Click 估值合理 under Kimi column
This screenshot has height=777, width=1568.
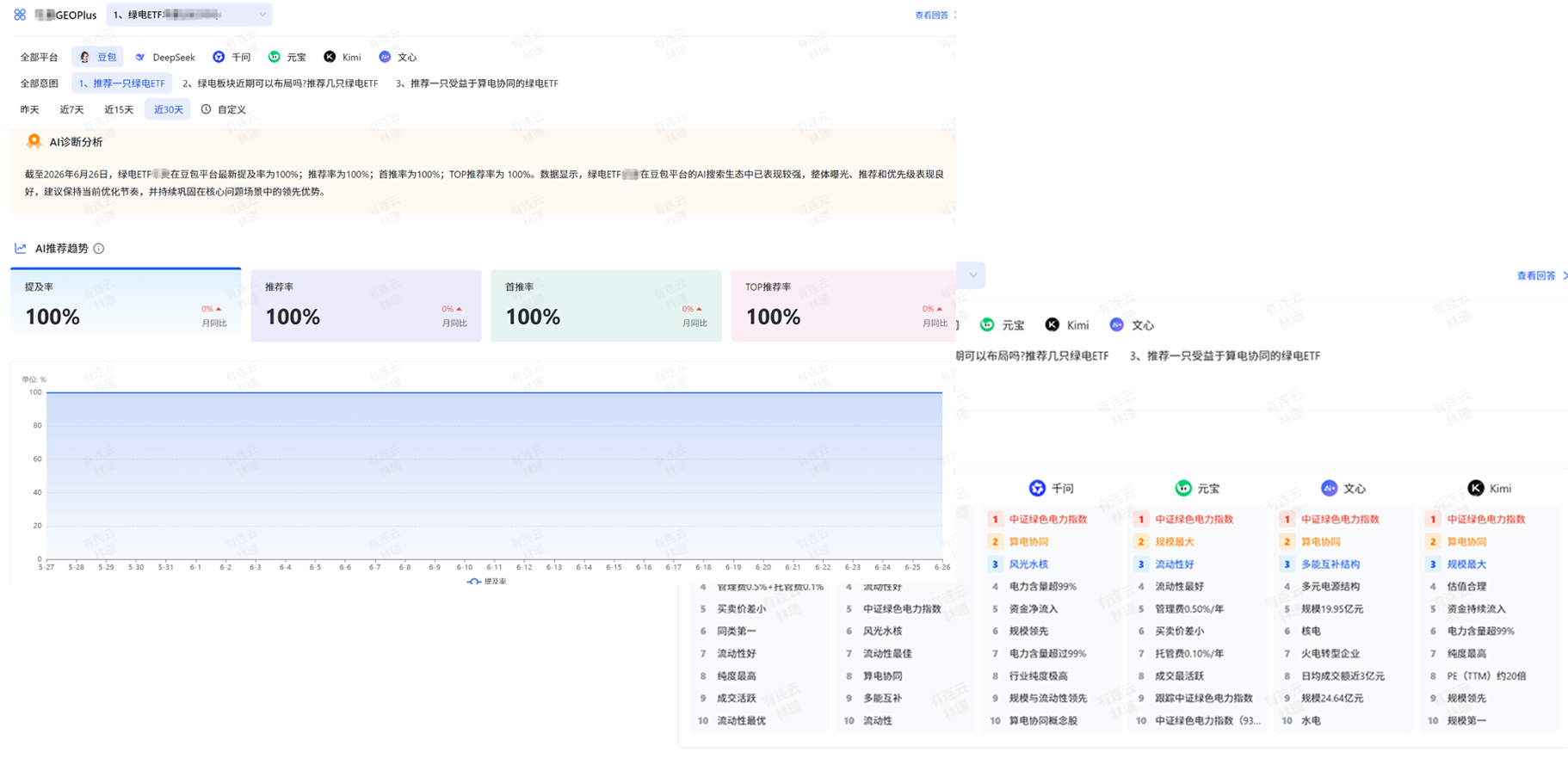coord(1466,586)
